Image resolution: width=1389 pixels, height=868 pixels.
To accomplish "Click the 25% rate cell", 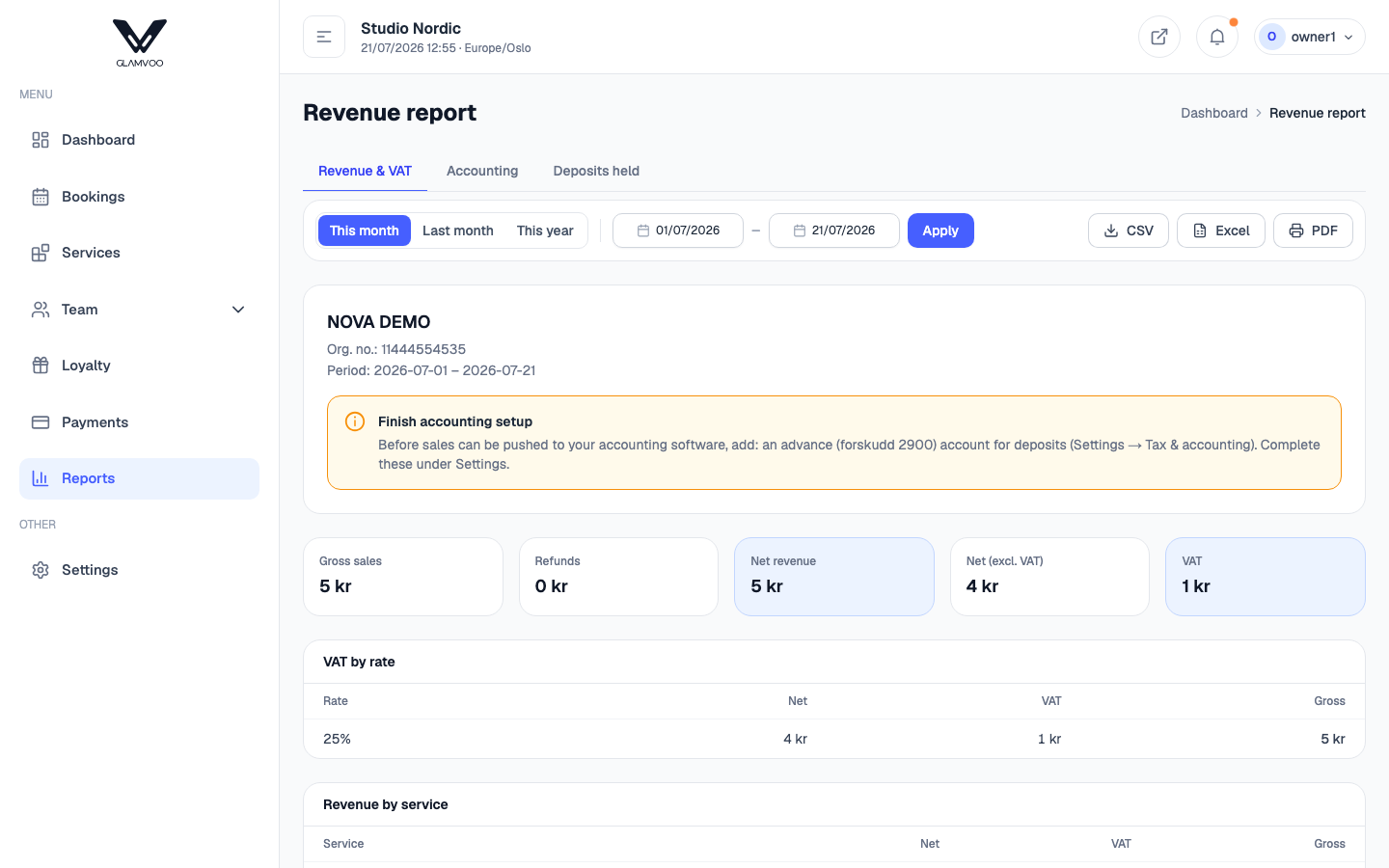I will (337, 739).
